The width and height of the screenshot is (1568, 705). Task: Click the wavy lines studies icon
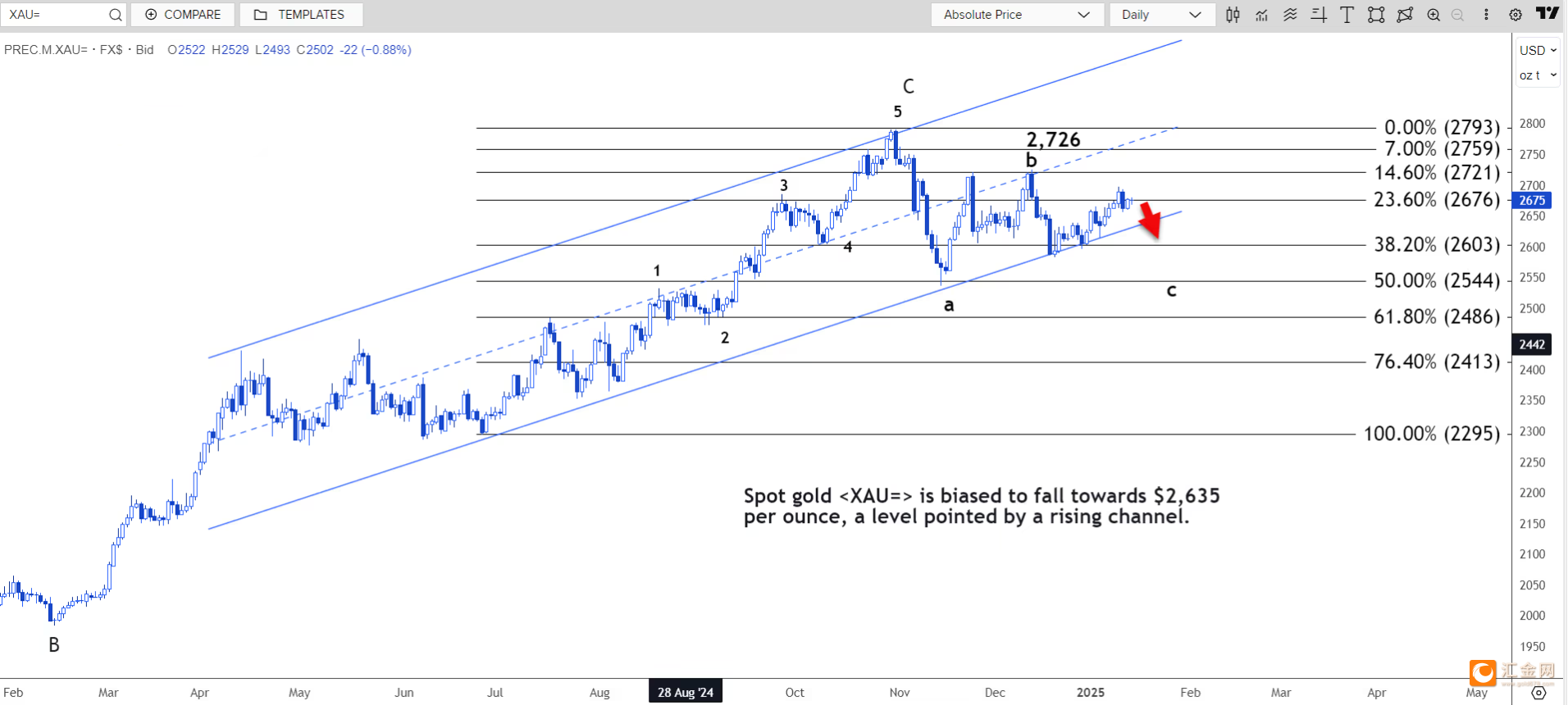(1290, 15)
